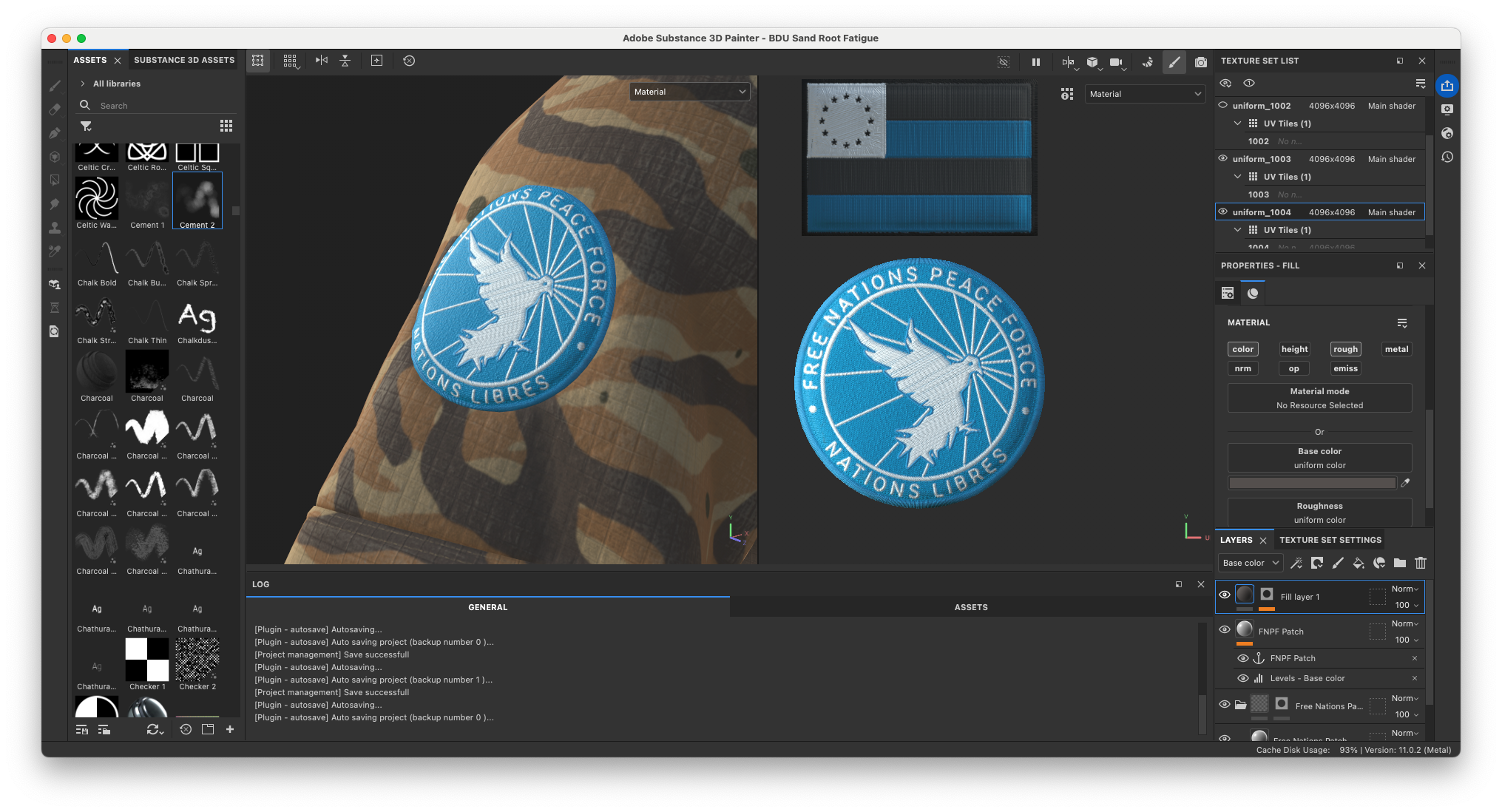The width and height of the screenshot is (1502, 812).
Task: Select the Eraser tool in left toolbar
Action: (55, 109)
